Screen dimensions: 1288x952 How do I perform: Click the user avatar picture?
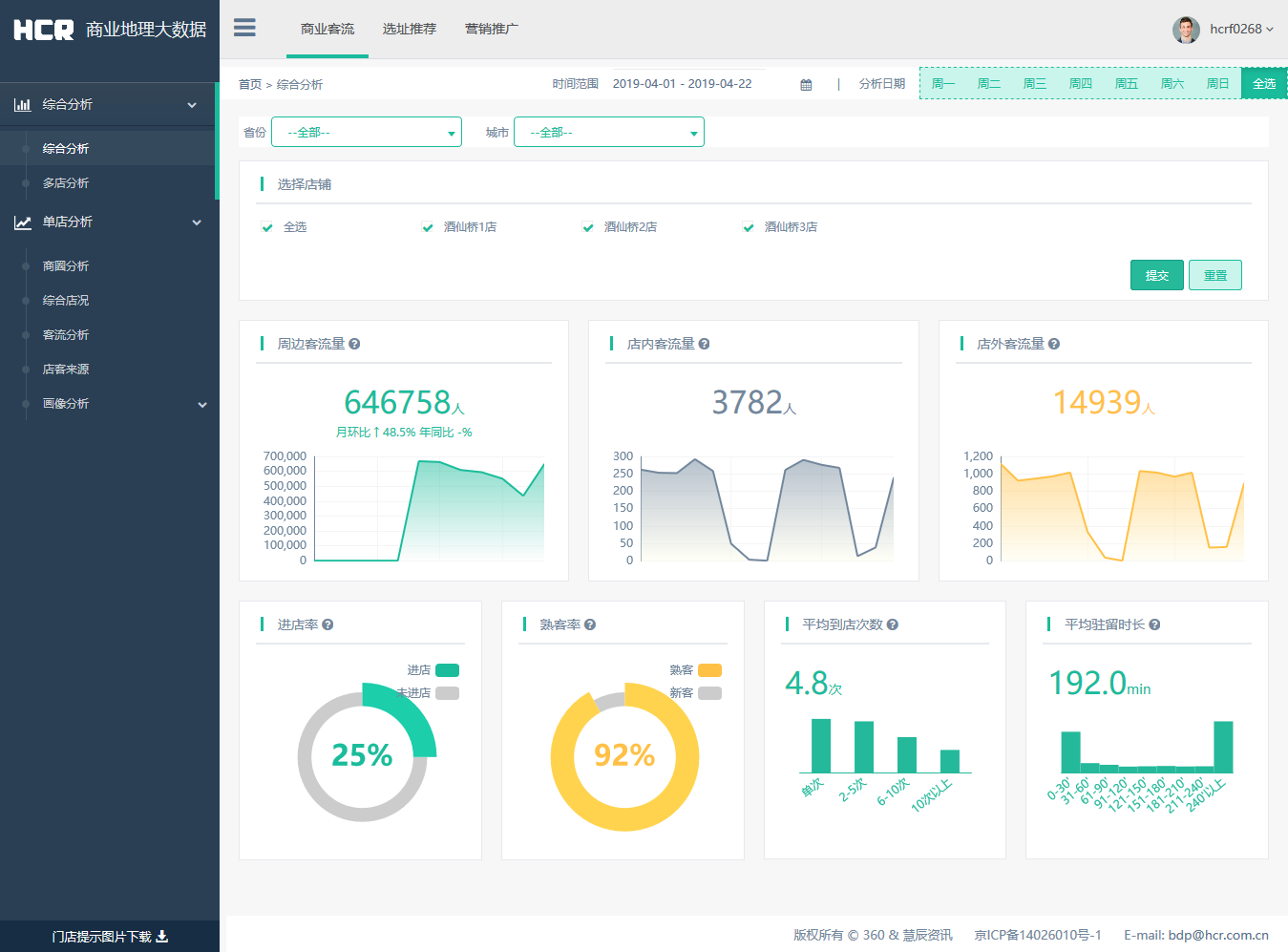click(1186, 30)
